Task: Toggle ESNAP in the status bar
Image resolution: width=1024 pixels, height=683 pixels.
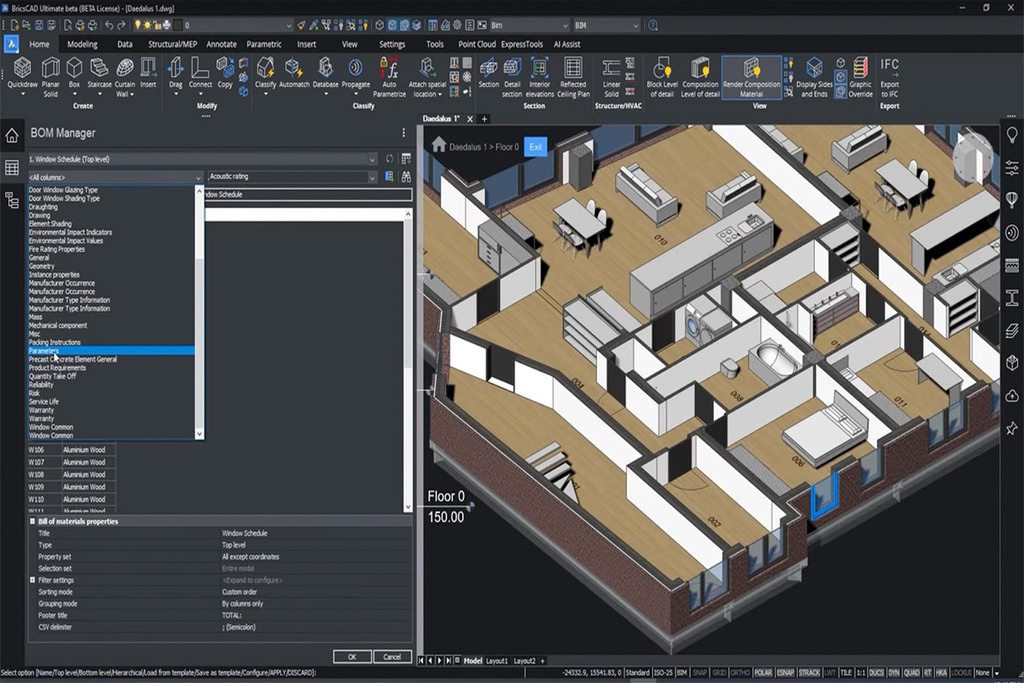Action: coord(787,673)
